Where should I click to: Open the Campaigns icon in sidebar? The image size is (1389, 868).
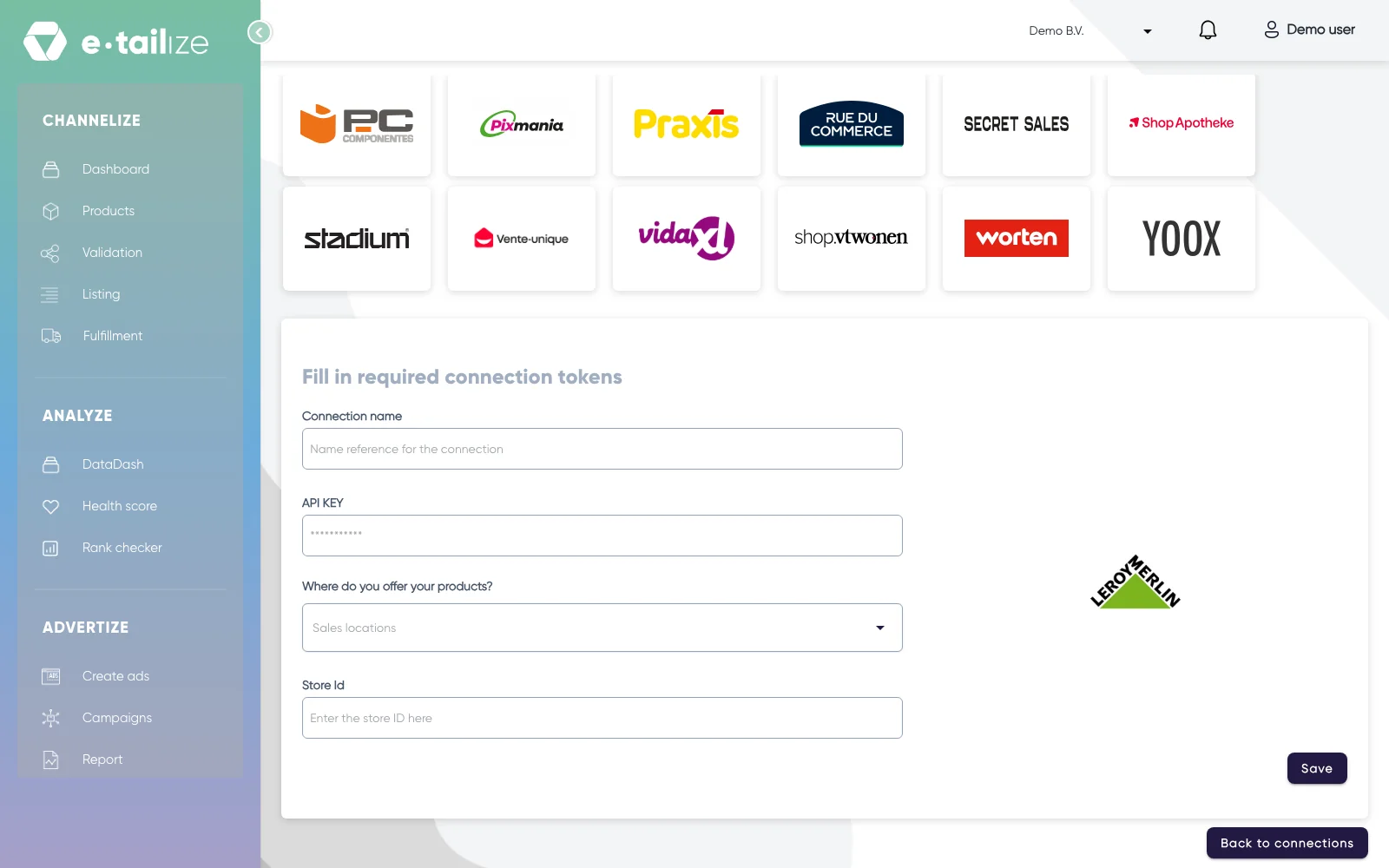[51, 718]
